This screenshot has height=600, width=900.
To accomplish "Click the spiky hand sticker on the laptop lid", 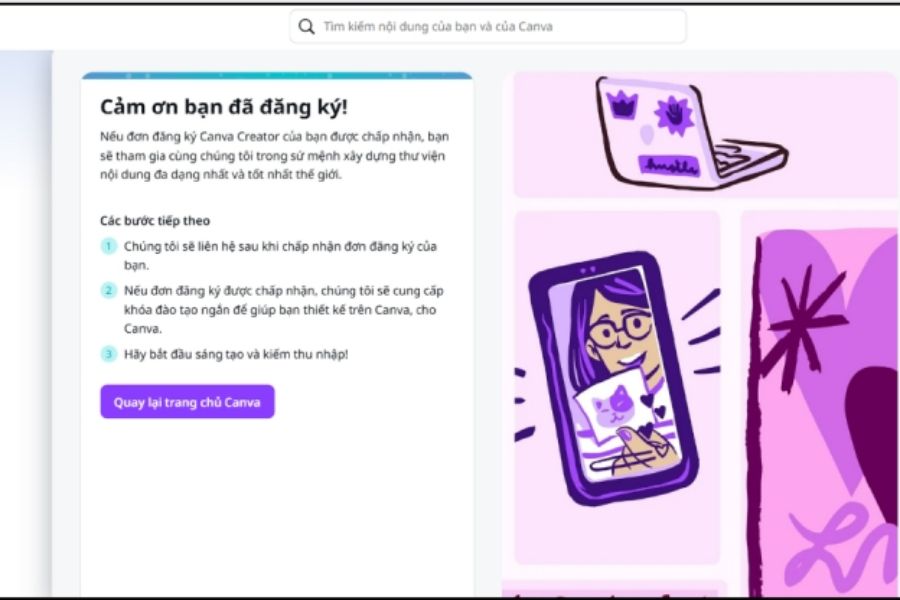I will click(673, 115).
